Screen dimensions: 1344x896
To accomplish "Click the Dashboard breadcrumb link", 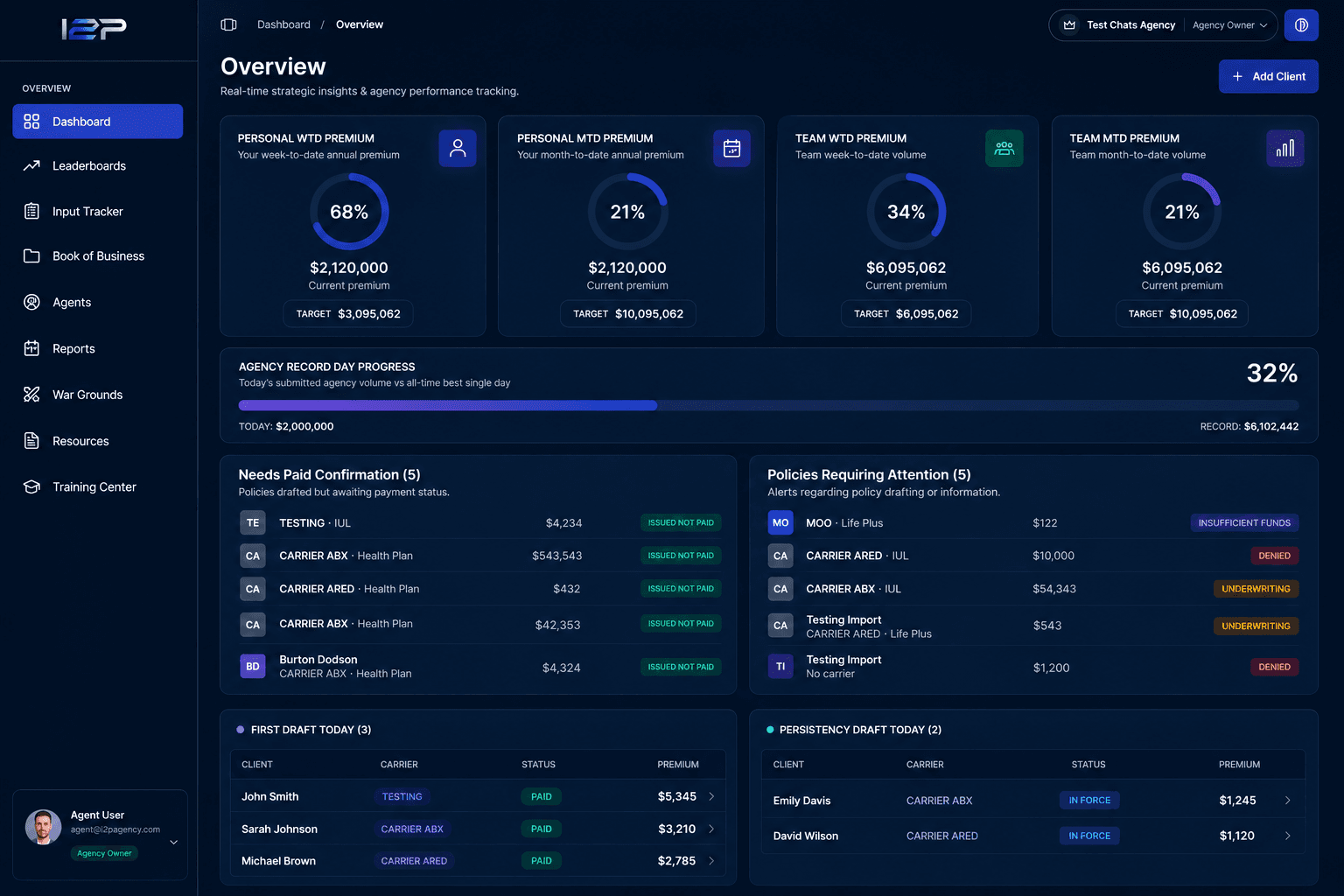I will pyautogui.click(x=283, y=24).
